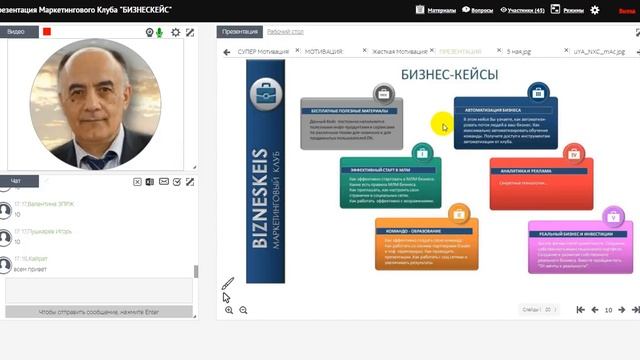This screenshot has width=640, height=360.
Task: Click the purple Реальный бизнес и инвестиции card
Action: [x=580, y=247]
